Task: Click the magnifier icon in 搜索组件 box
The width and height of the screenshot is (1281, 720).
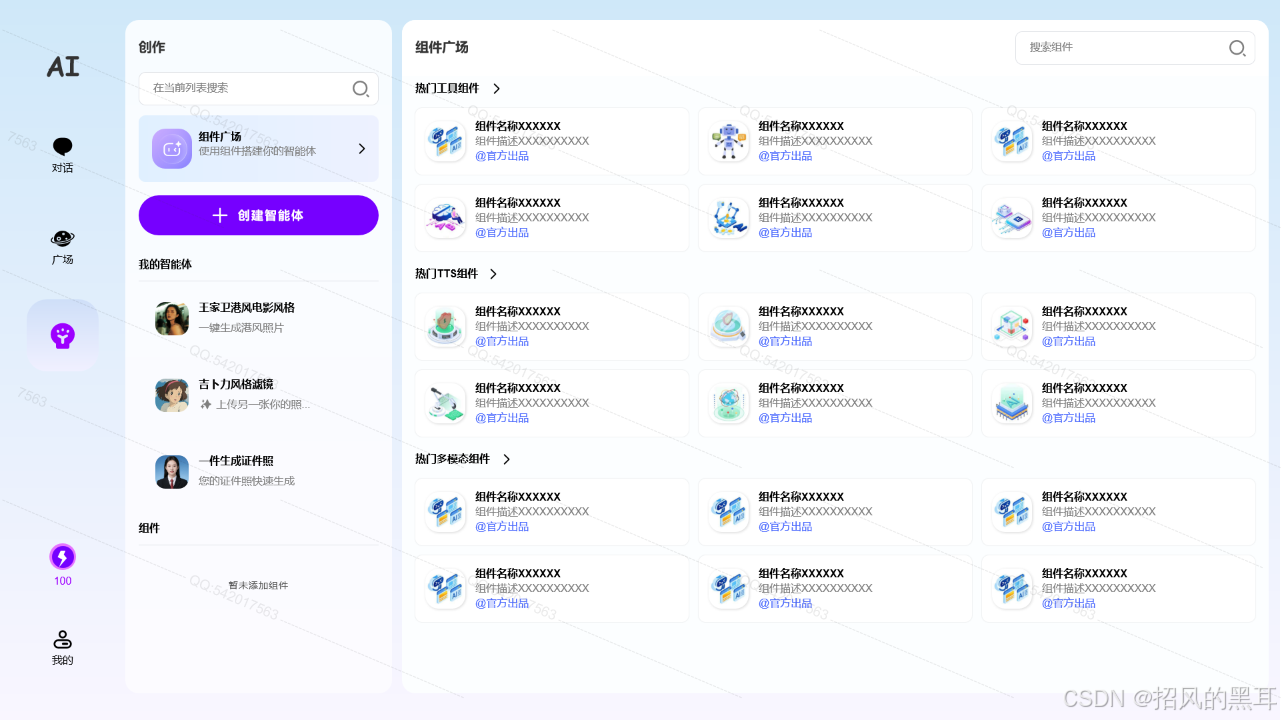Action: coord(1237,48)
